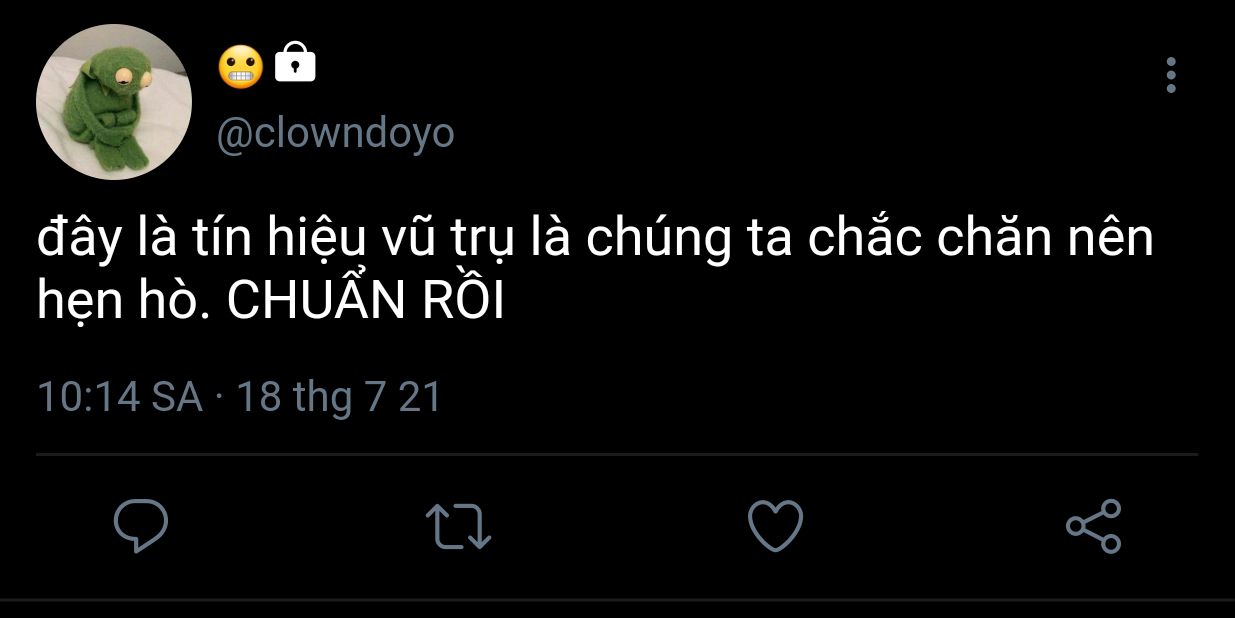Click the 10:14 SA timestamp

pyautogui.click(x=119, y=397)
